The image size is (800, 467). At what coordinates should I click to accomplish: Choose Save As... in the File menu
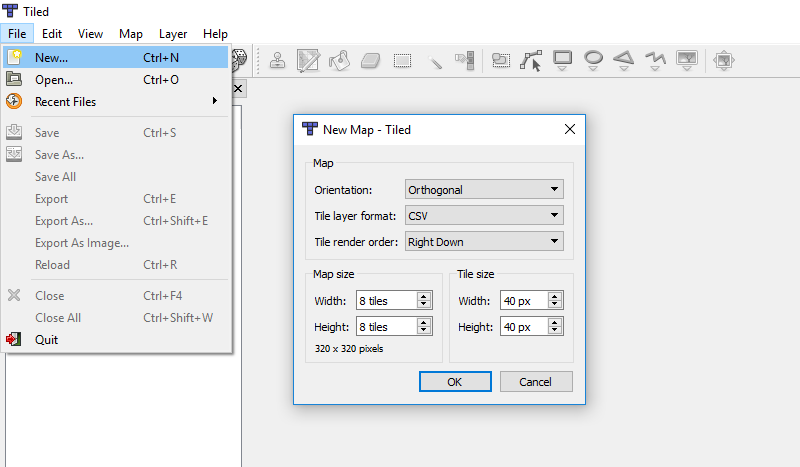(116, 155)
